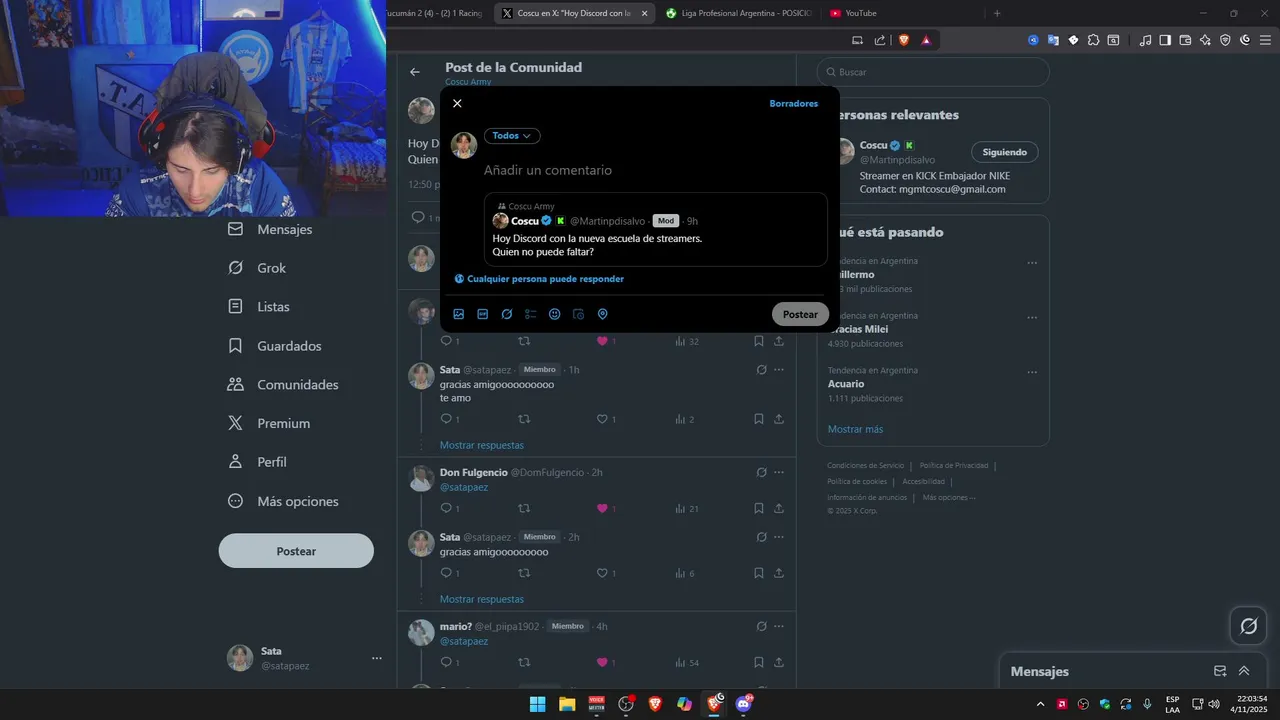Click Grok icon on mario?'s reply
The image size is (1280, 720).
[761, 626]
